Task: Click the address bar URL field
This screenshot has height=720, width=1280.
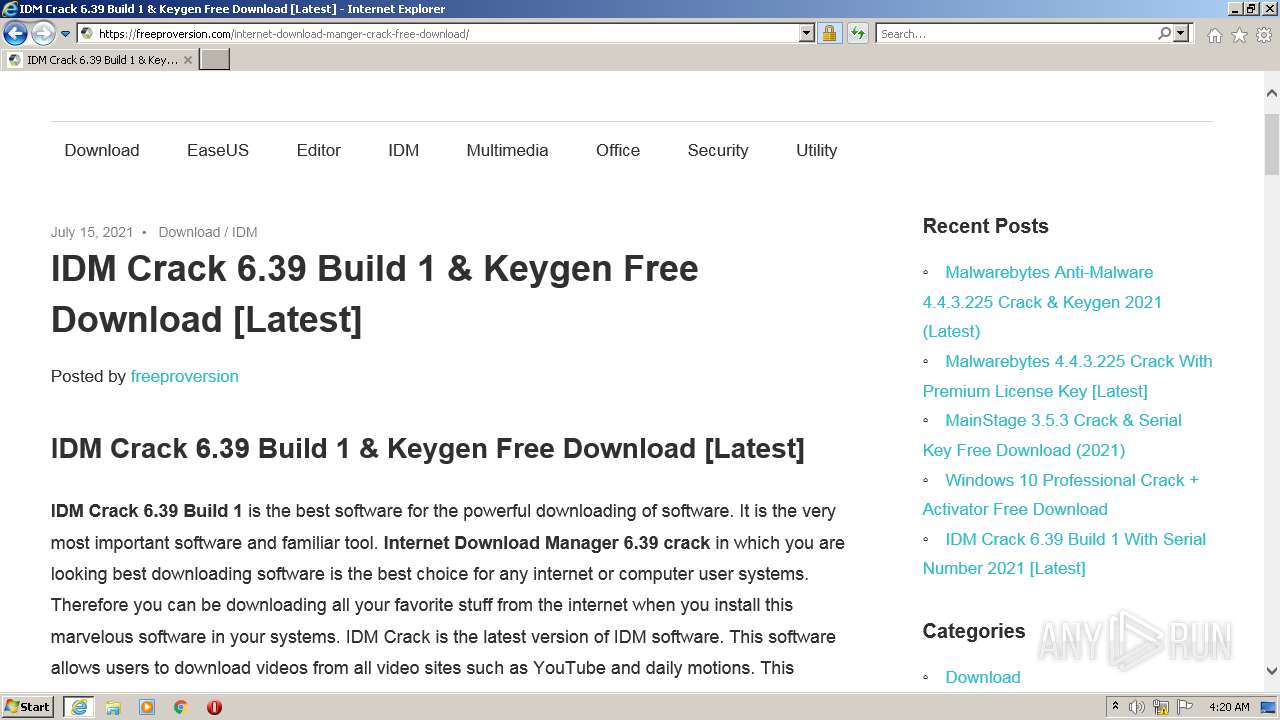Action: (x=438, y=34)
